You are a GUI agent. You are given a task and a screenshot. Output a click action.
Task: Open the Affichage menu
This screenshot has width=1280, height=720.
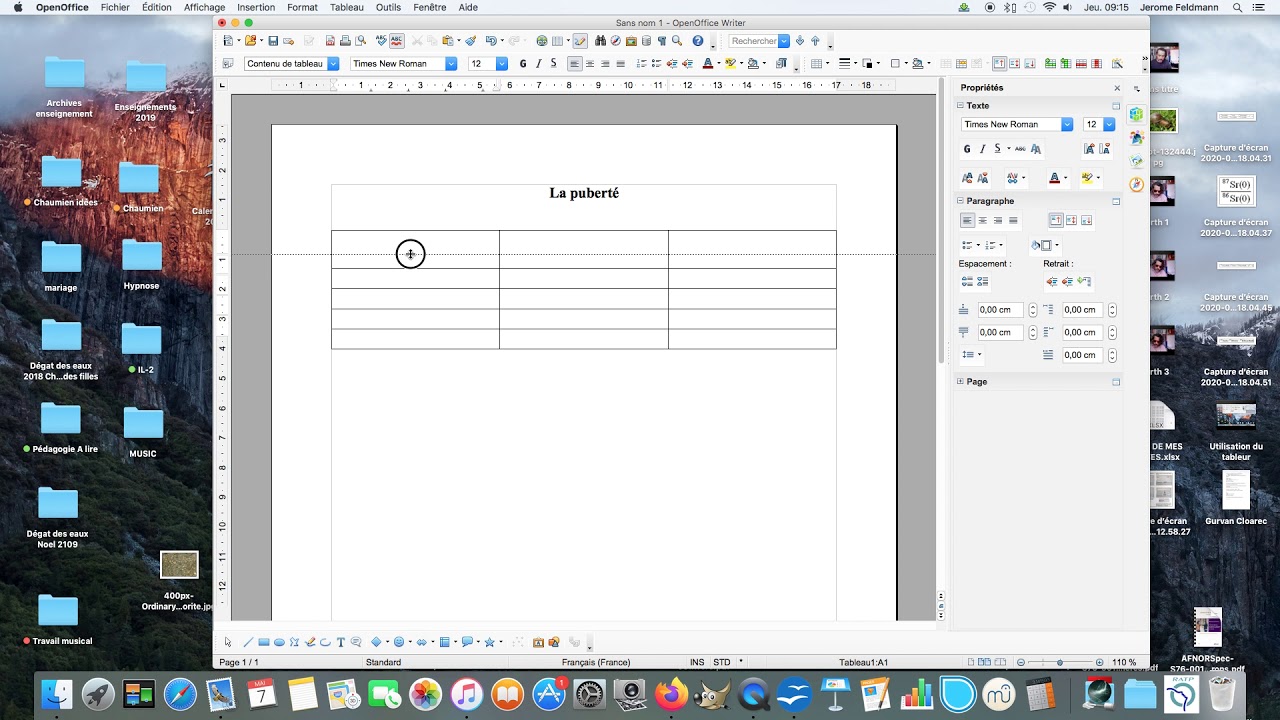click(204, 7)
